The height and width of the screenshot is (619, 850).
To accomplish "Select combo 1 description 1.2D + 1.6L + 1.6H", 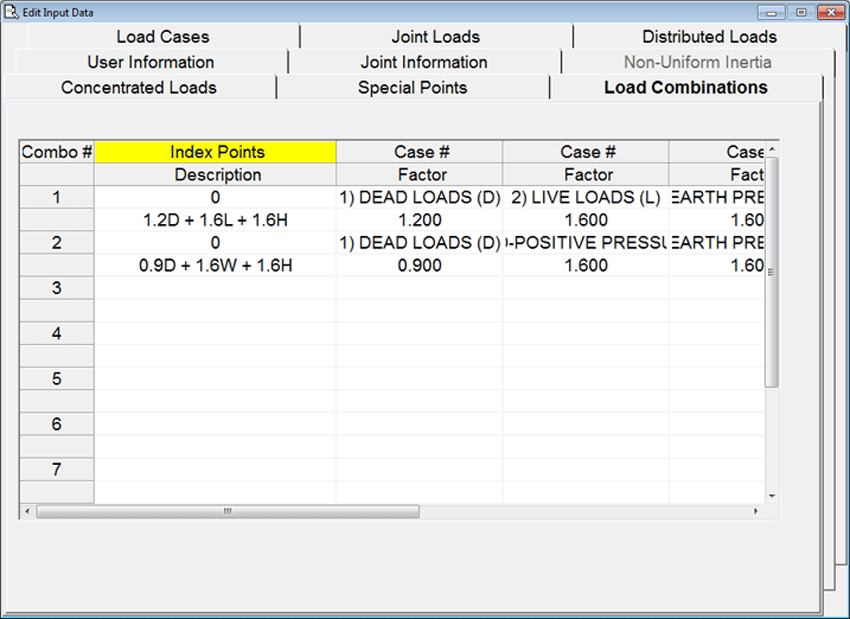I will coord(216,220).
